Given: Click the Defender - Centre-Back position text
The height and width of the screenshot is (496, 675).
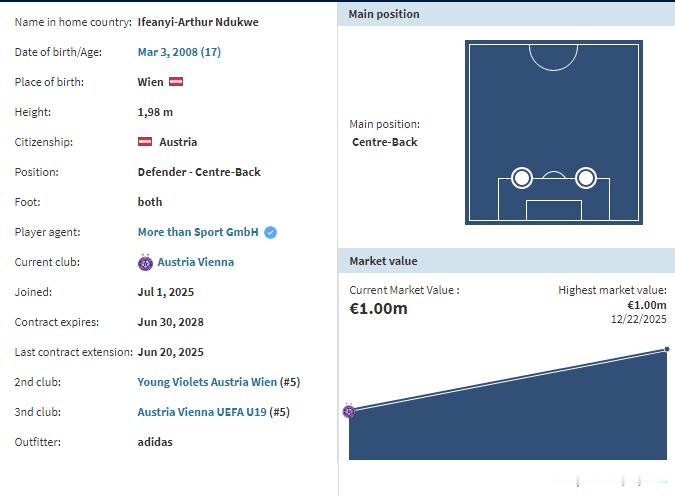Looking at the screenshot, I should point(199,172).
